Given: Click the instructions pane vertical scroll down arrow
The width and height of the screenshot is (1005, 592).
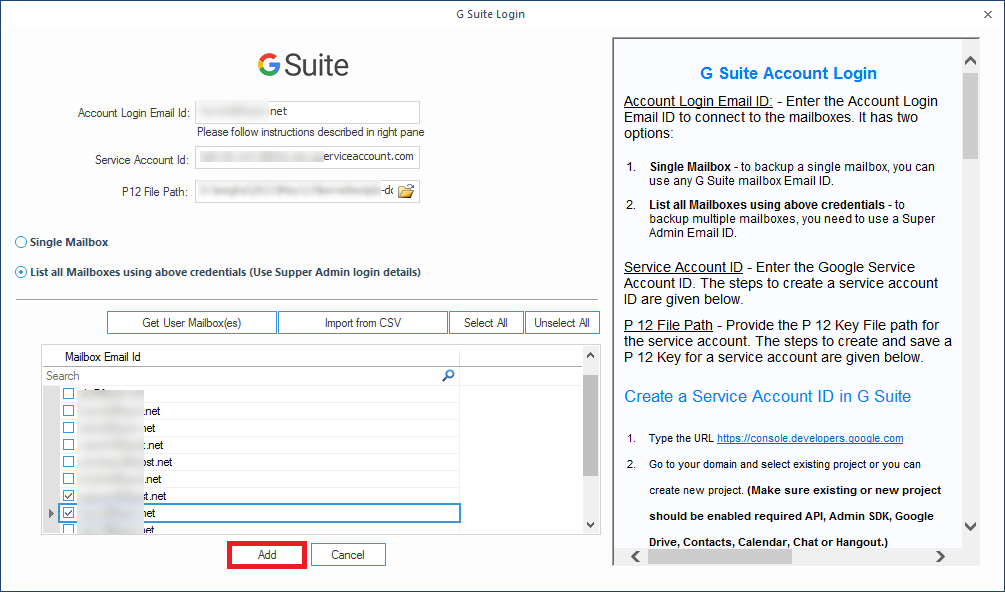Looking at the screenshot, I should 970,526.
